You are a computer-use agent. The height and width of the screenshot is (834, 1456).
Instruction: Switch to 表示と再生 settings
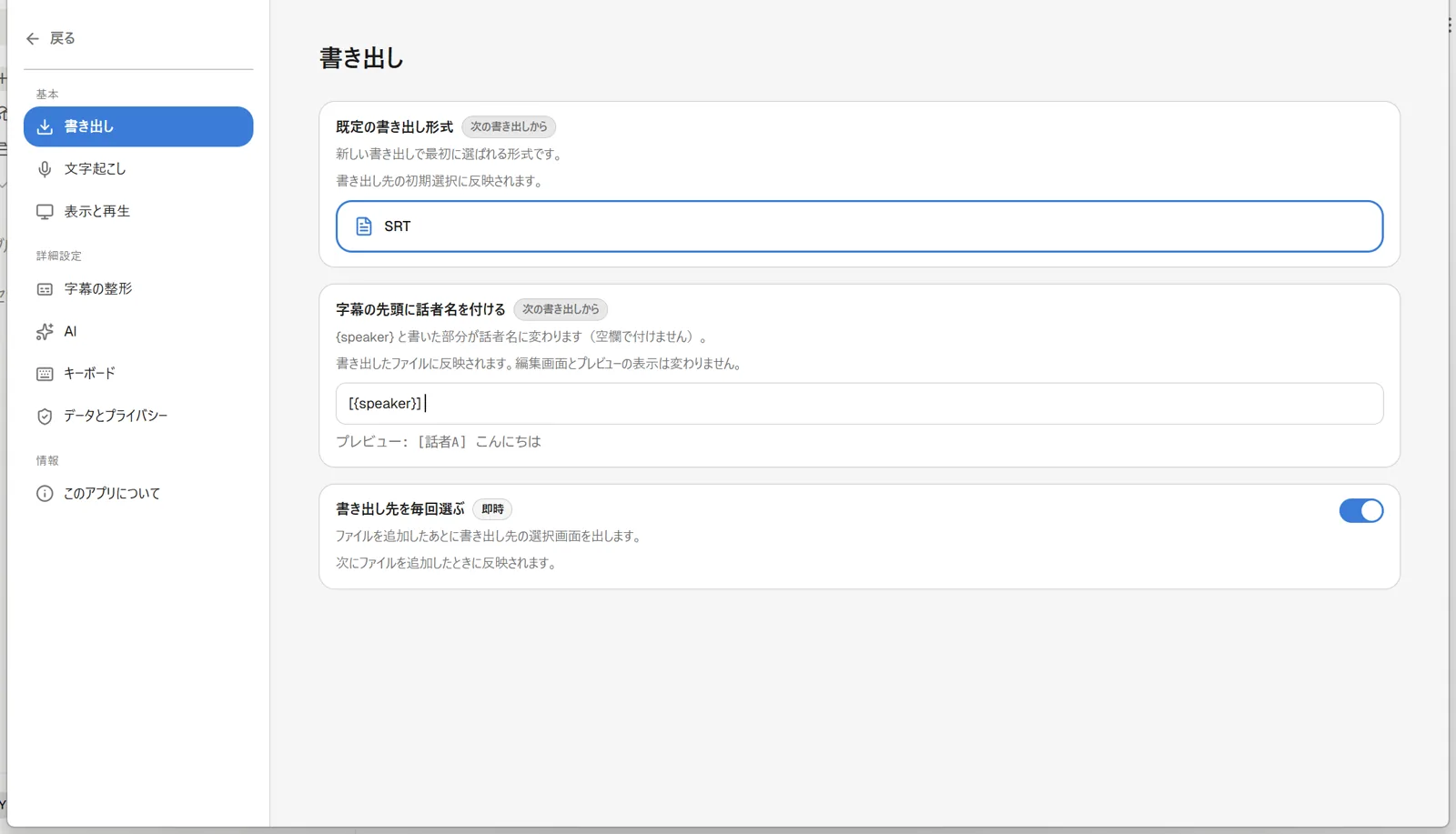tap(138, 212)
